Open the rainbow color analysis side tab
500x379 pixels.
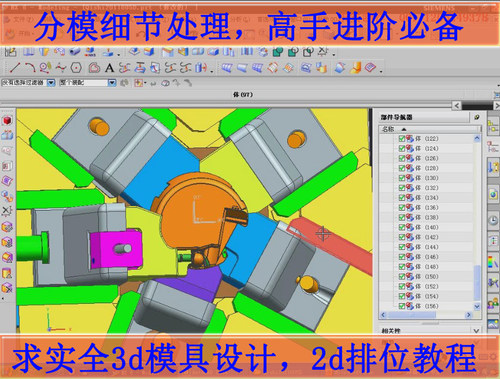(x=493, y=262)
